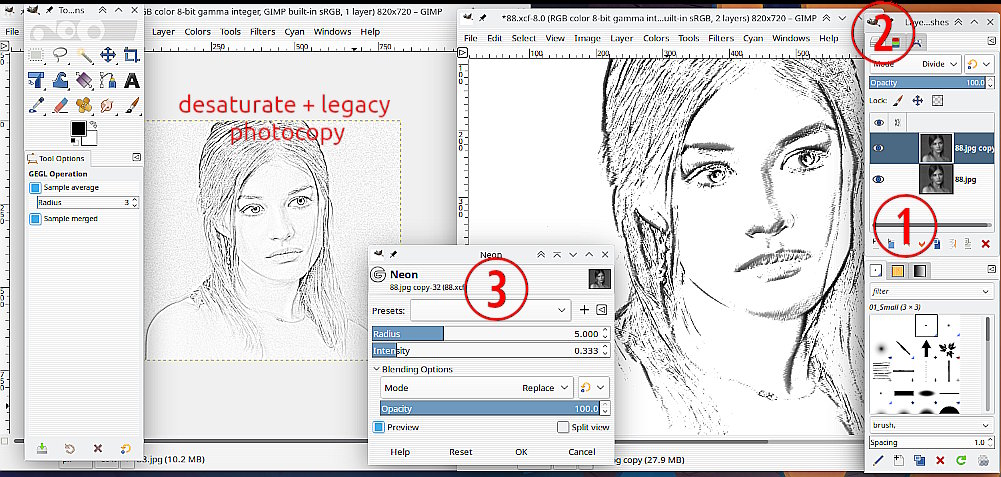
Task: Open the Filters menu in 88.xcf window
Action: pos(720,38)
